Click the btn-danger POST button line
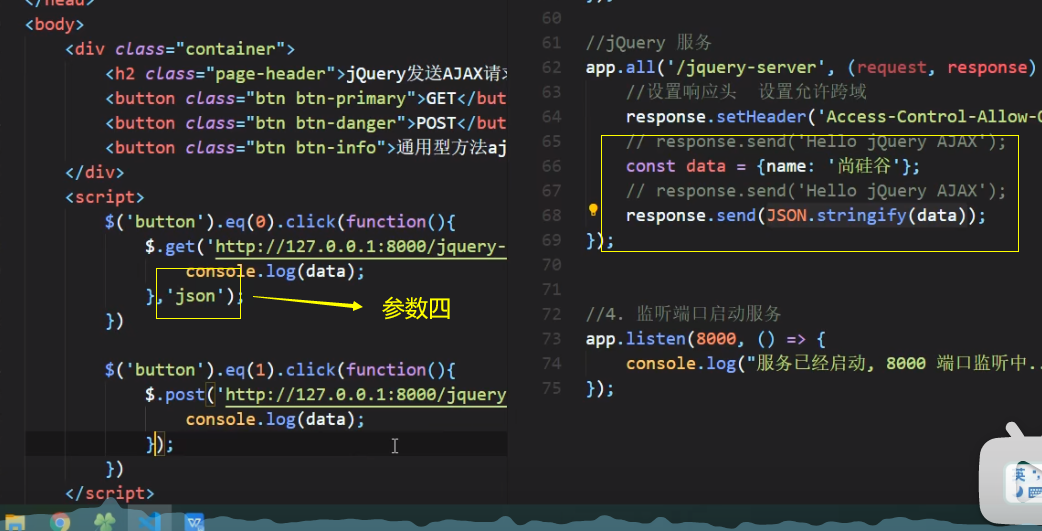Screen dimensions: 1042x531 pyautogui.click(x=306, y=123)
